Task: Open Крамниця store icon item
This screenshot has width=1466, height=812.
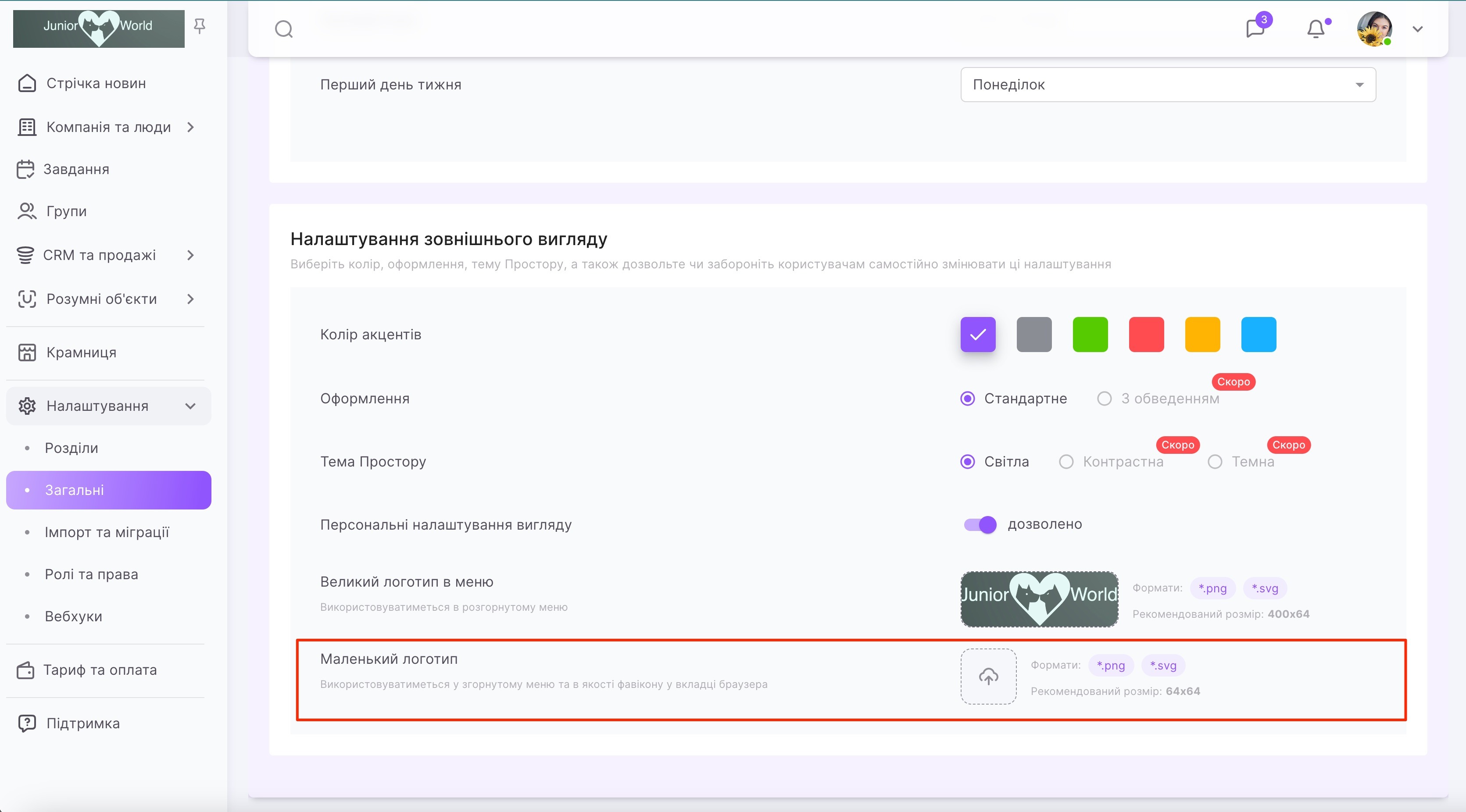Action: (27, 353)
